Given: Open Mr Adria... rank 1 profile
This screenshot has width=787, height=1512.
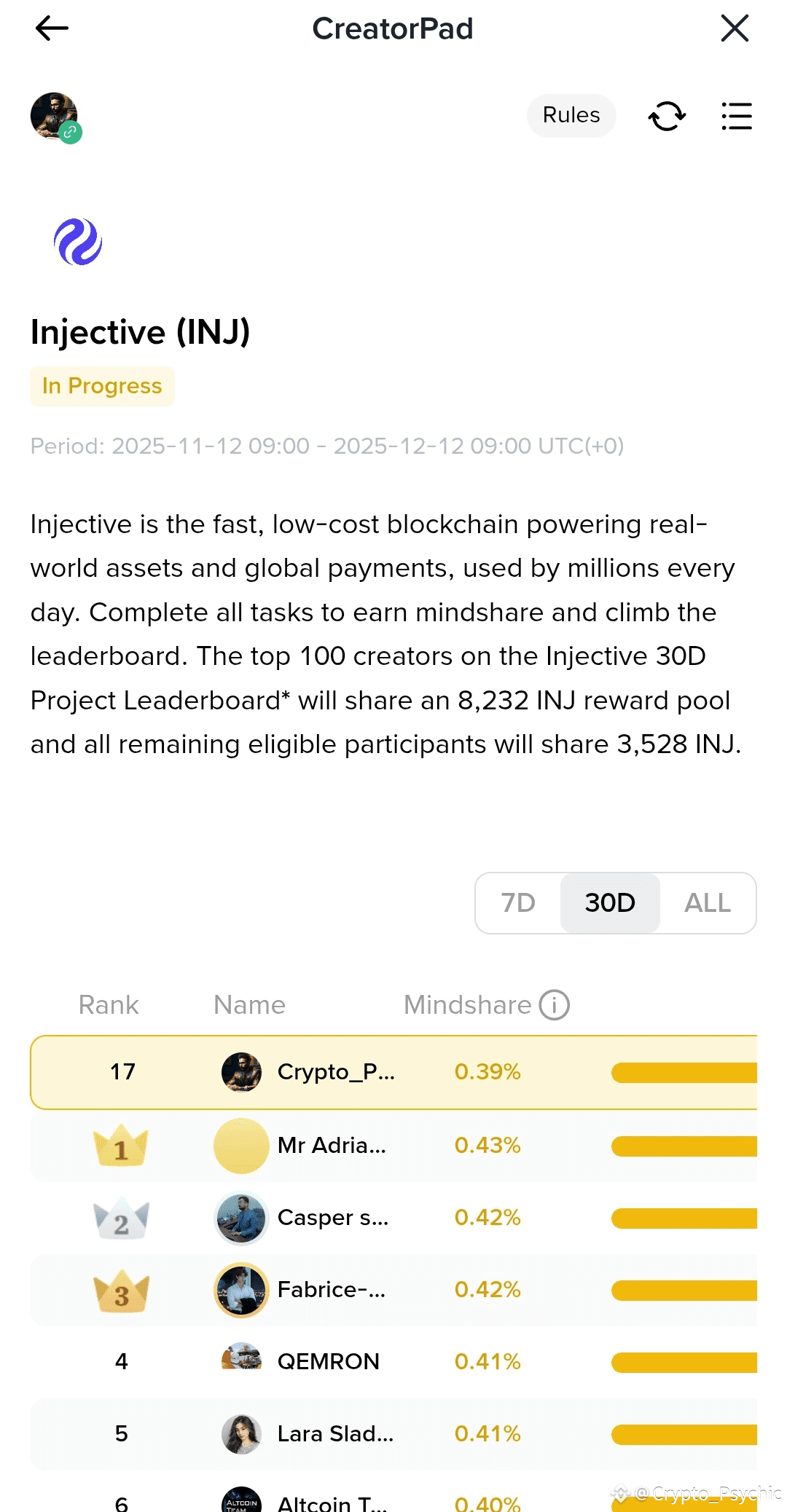Looking at the screenshot, I should [332, 1146].
